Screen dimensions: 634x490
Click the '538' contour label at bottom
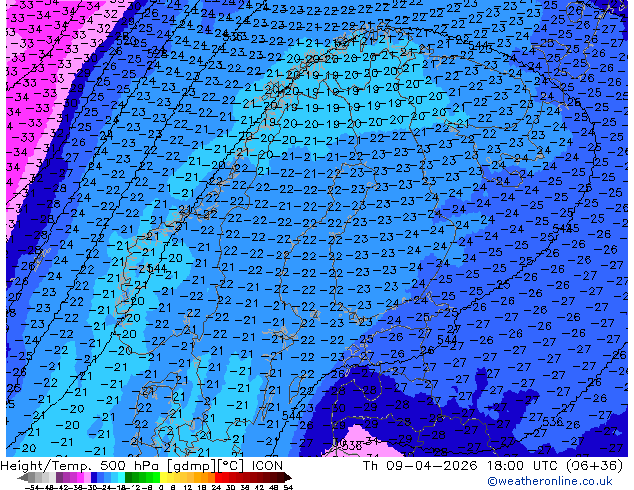pos(352,446)
